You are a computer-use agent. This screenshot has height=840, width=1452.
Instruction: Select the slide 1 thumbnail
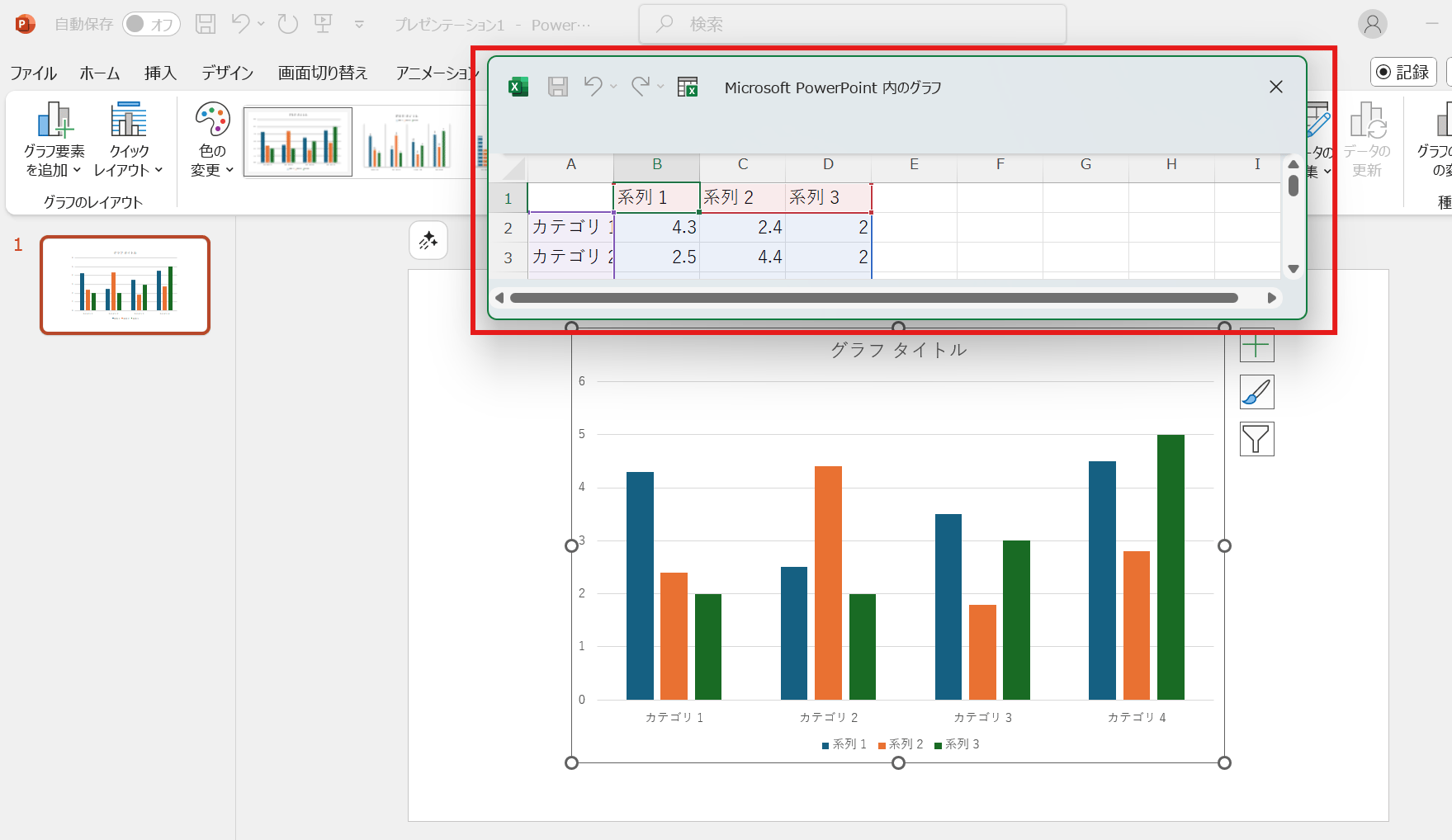point(125,286)
